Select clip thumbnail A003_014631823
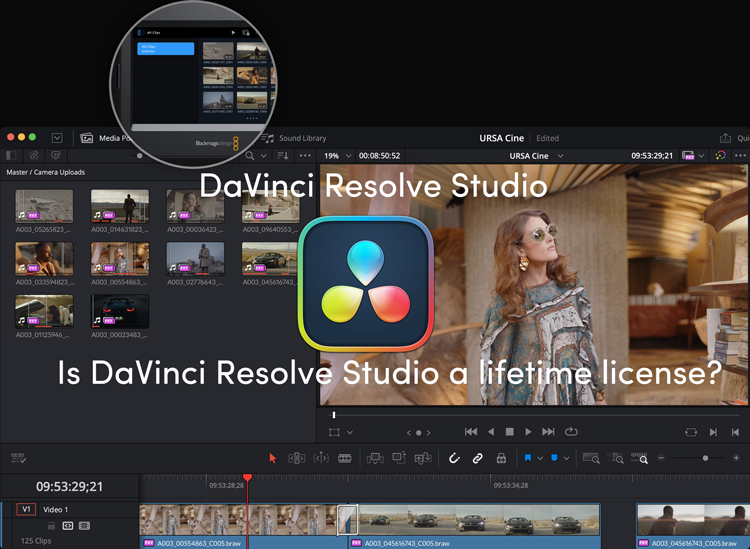The height and width of the screenshot is (549, 750). click(120, 206)
